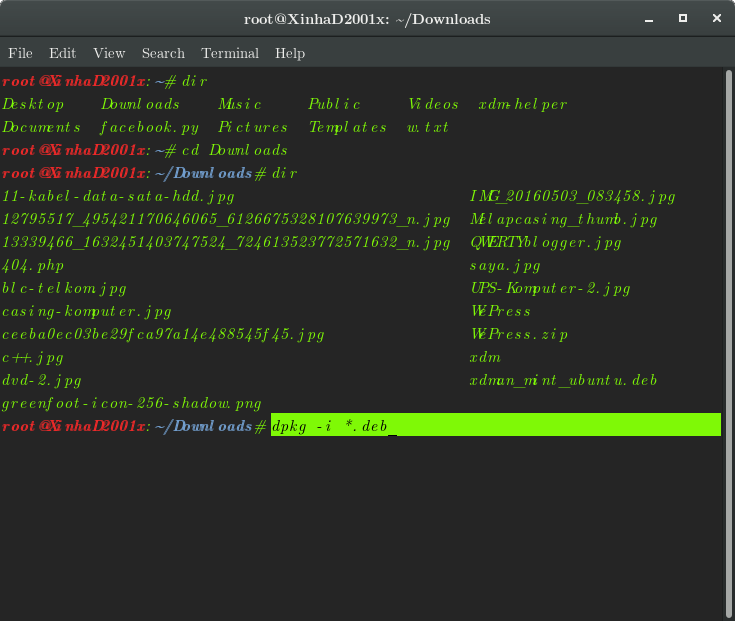Click the casing-komputer.jpg file name
Screen dimensions: 735x621
tap(87, 311)
